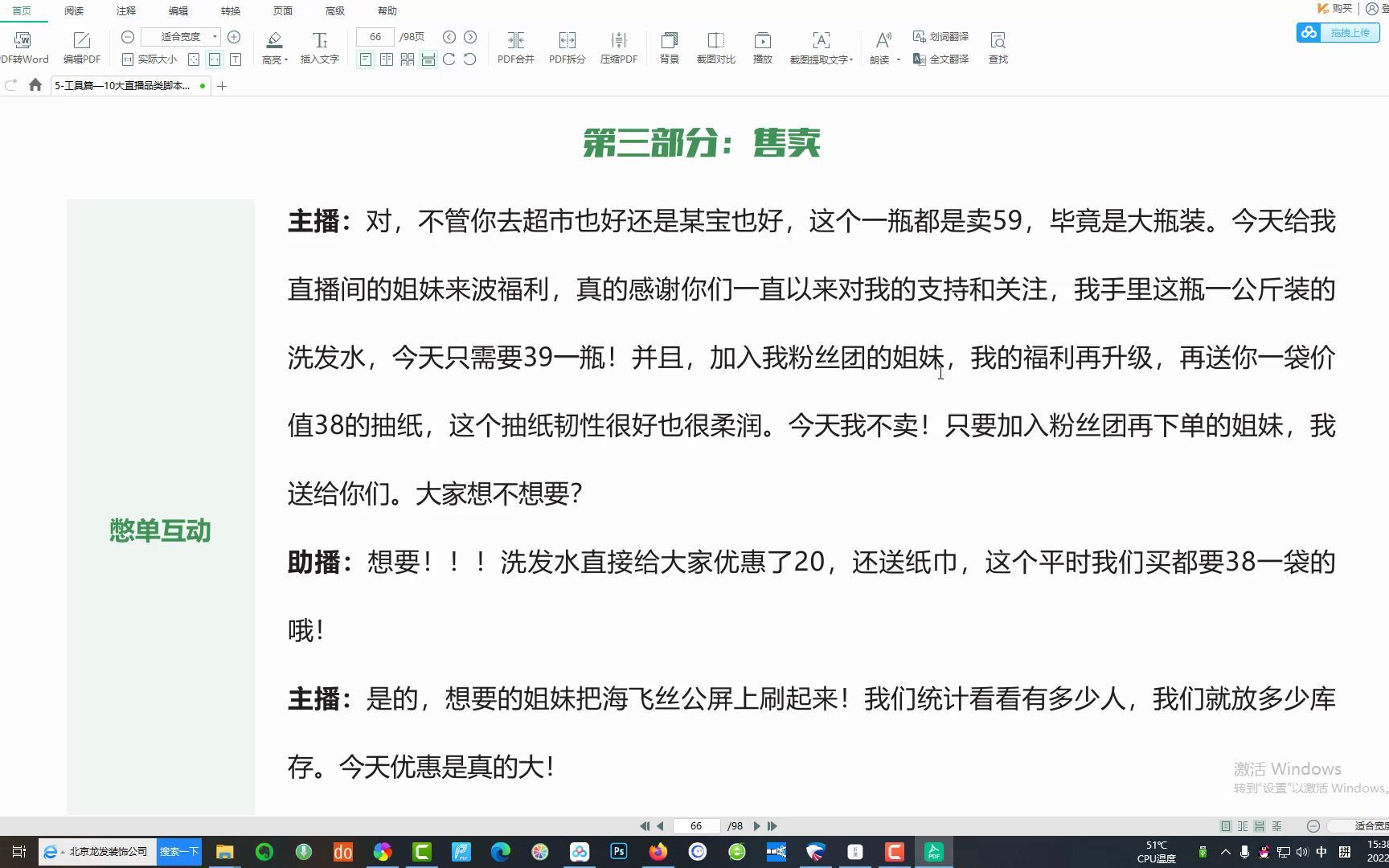This screenshot has width=1389, height=868.
Task: Rotate the page clockwise
Action: coord(449,59)
